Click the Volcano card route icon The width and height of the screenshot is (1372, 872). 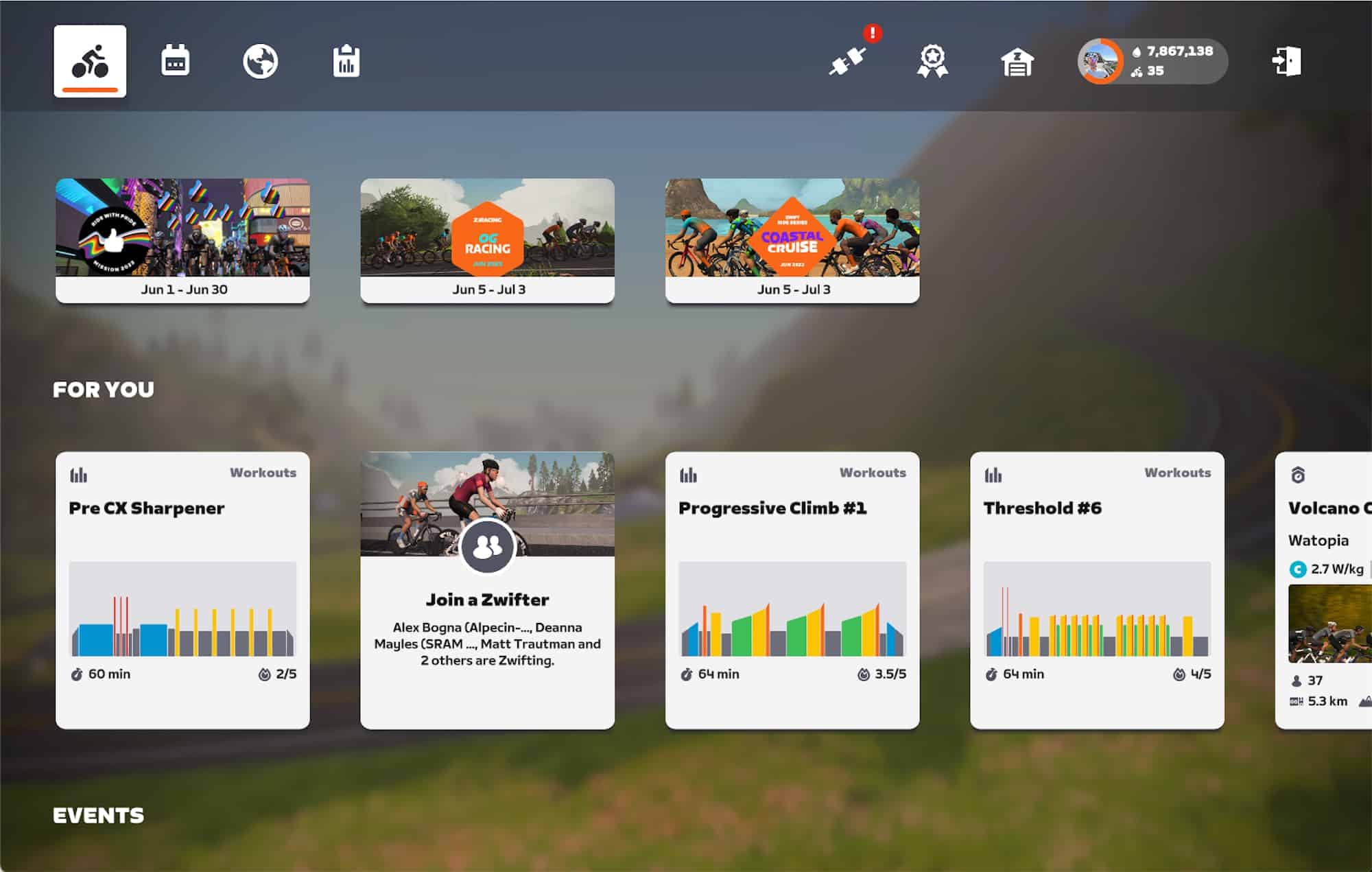1298,475
